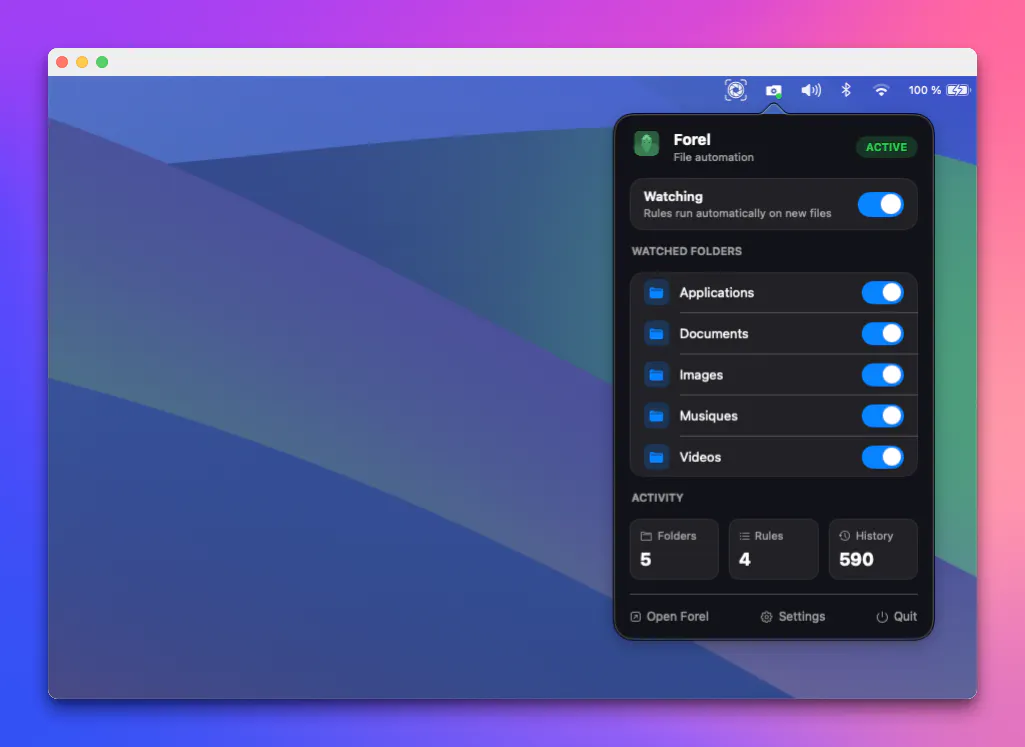
Task: Click the Documents folder icon
Action: click(656, 334)
